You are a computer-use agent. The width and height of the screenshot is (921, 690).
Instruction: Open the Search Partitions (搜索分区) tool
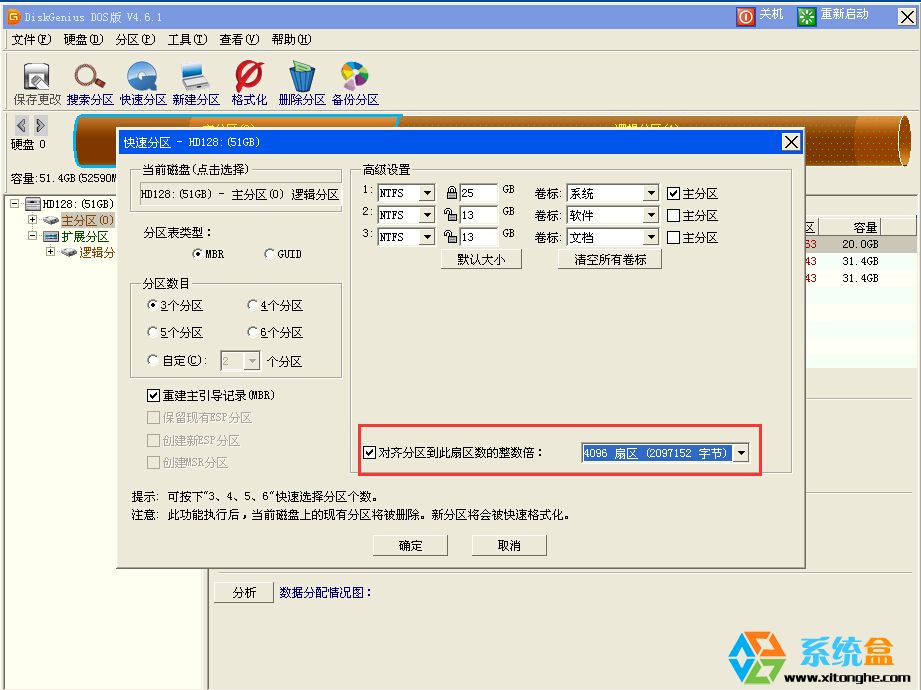click(x=90, y=84)
